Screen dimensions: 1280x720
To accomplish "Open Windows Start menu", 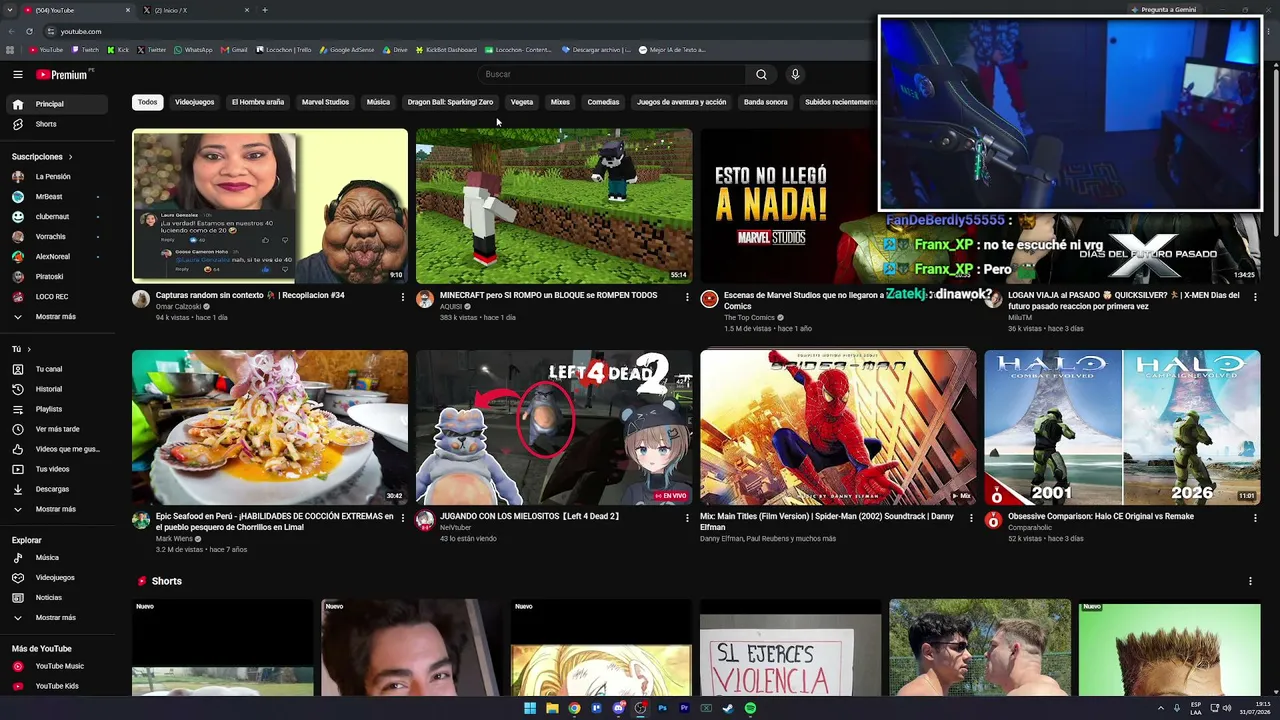I will [530, 708].
